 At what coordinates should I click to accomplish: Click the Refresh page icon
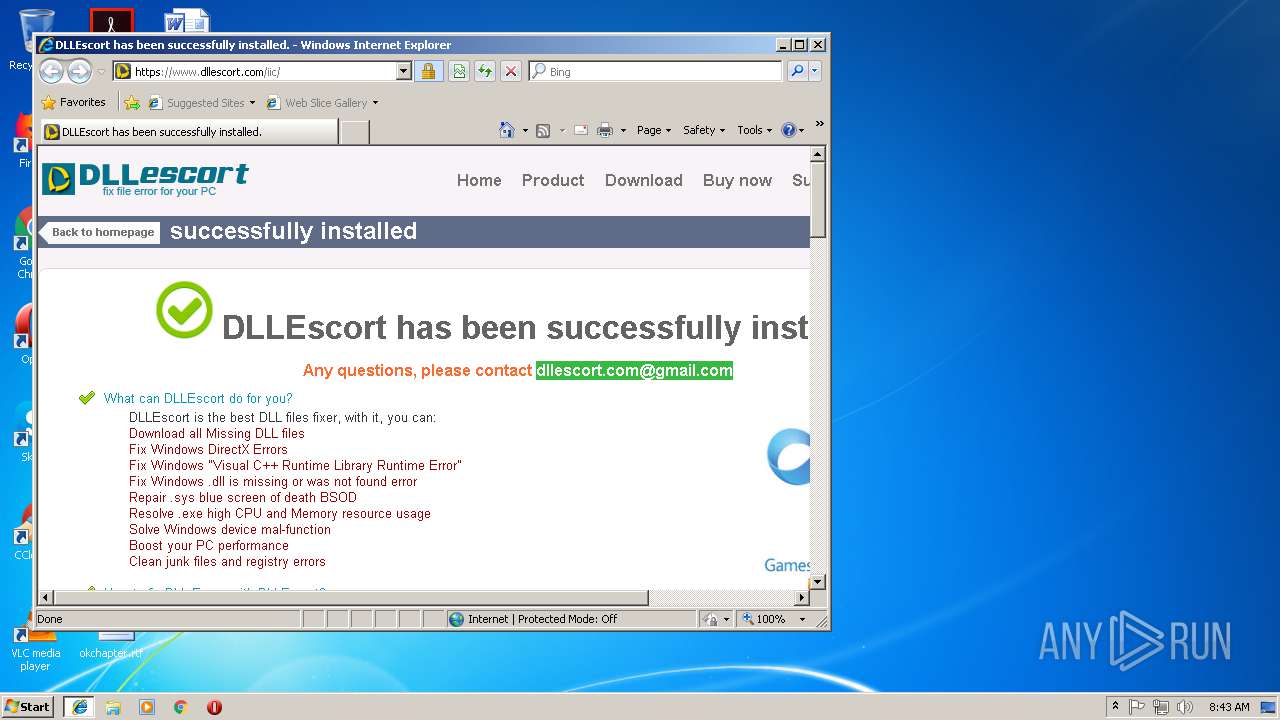[x=484, y=71]
